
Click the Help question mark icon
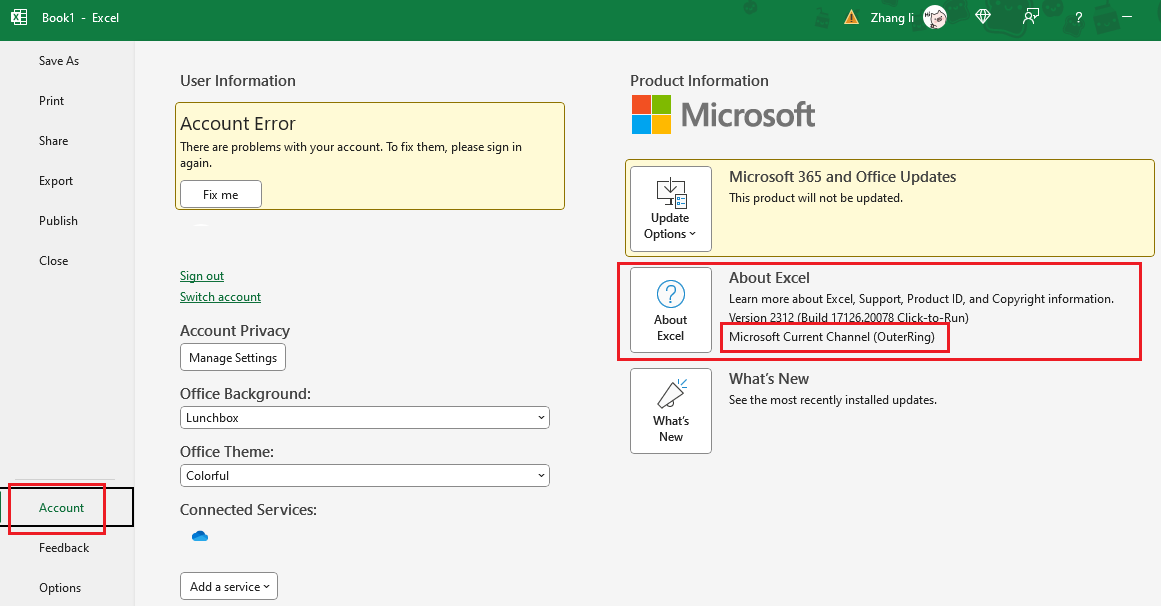(x=1079, y=18)
